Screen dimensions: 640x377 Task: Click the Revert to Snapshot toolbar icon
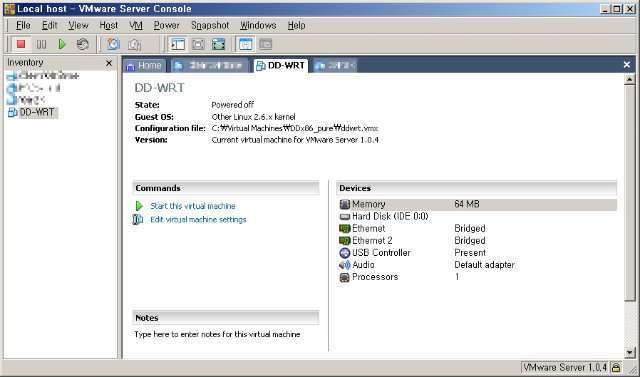pyautogui.click(x=134, y=44)
